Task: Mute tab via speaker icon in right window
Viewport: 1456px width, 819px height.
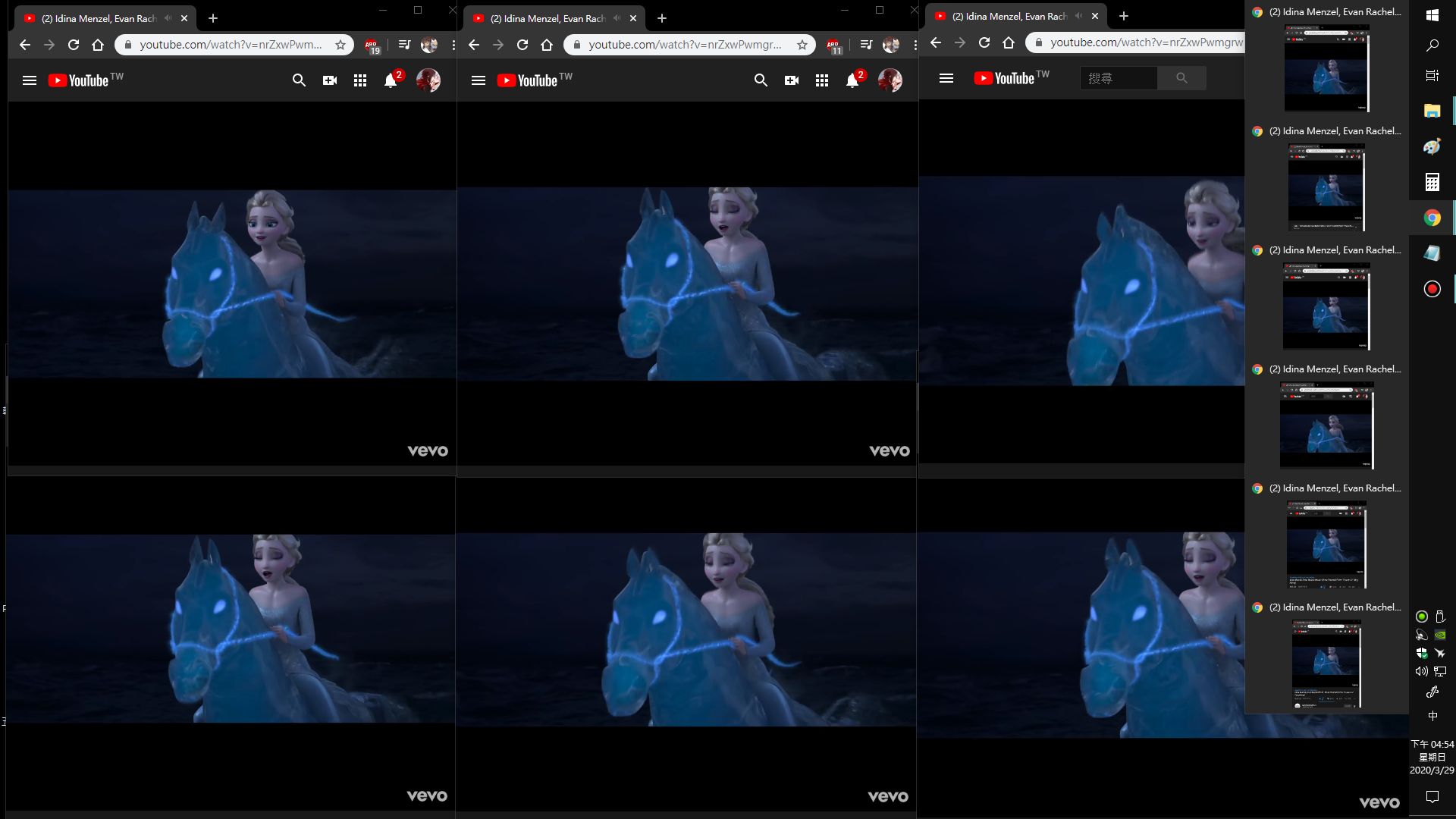Action: pos(1078,16)
